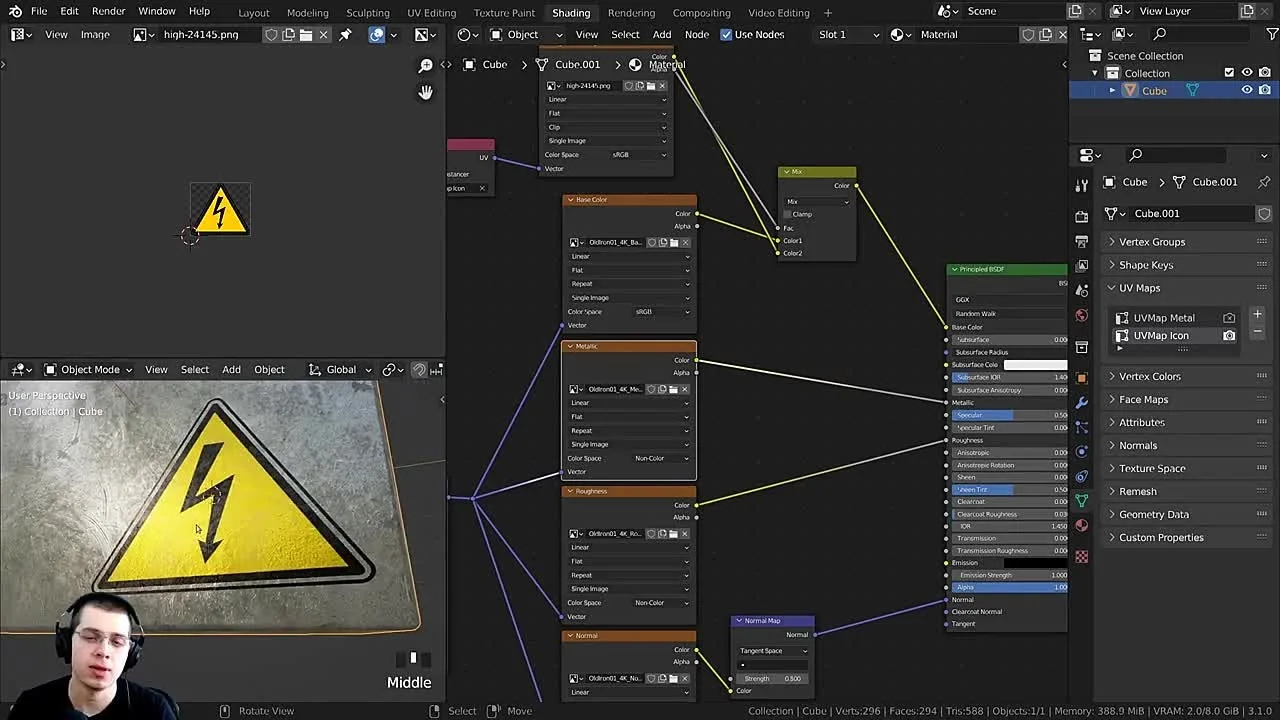Adjust Strength slider in Normal Map node
Image resolution: width=1280 pixels, height=720 pixels.
pos(772,679)
